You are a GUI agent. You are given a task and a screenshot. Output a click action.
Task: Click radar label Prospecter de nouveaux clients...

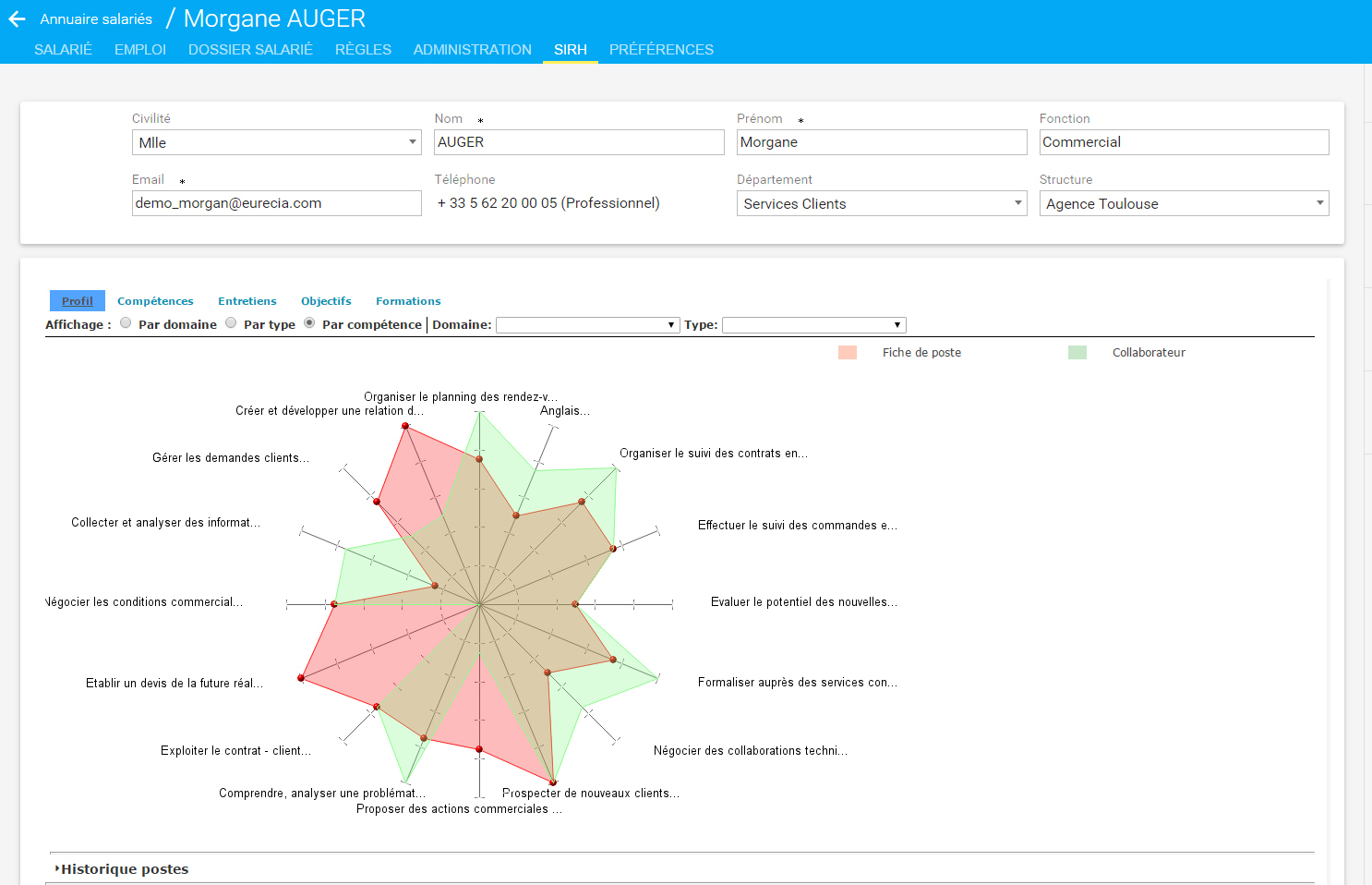coord(591,794)
